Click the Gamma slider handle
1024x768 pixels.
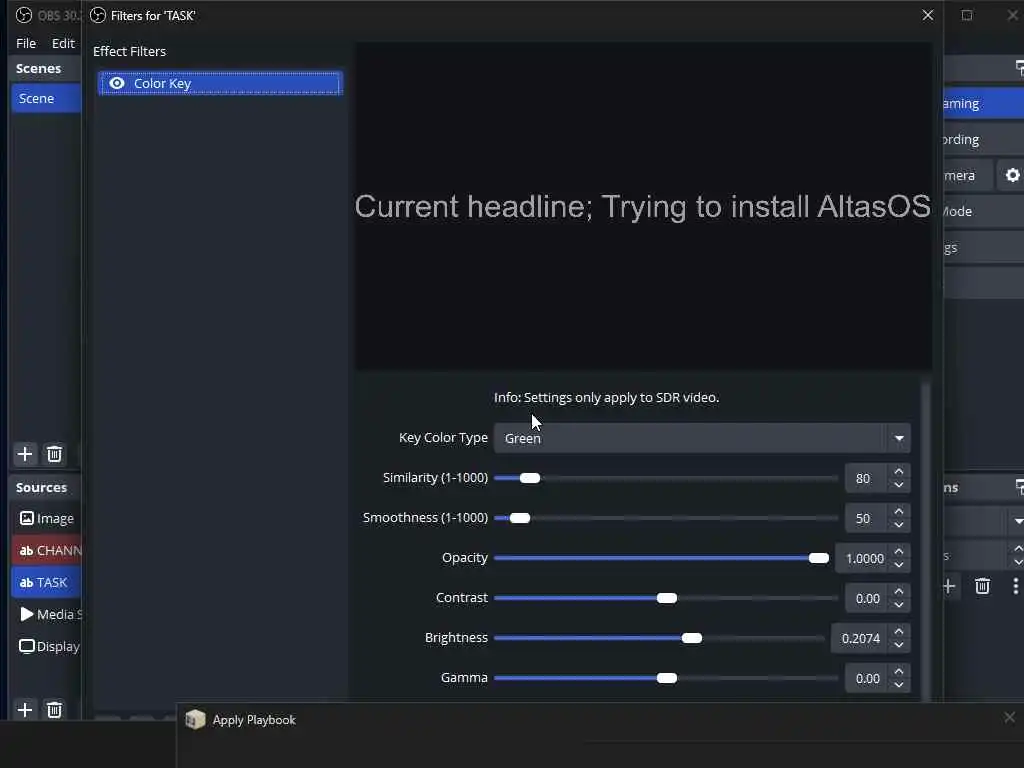667,678
